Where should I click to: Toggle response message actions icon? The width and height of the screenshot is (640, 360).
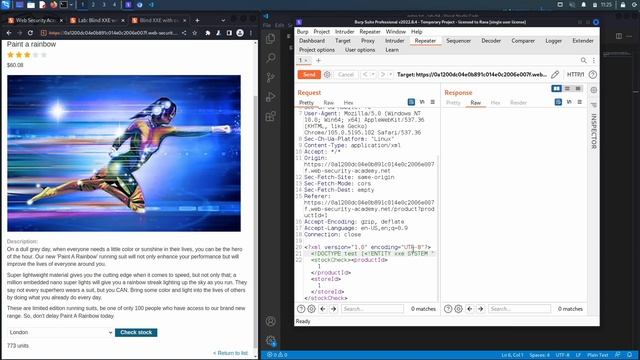coord(558,102)
